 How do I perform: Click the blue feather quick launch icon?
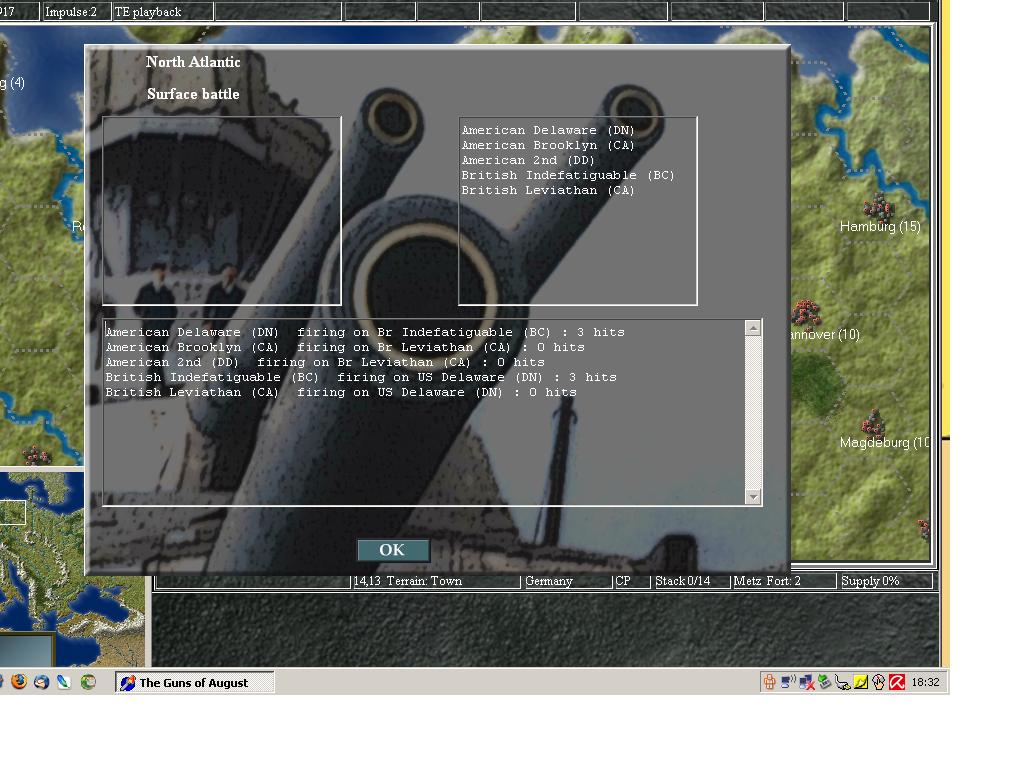coord(63,682)
